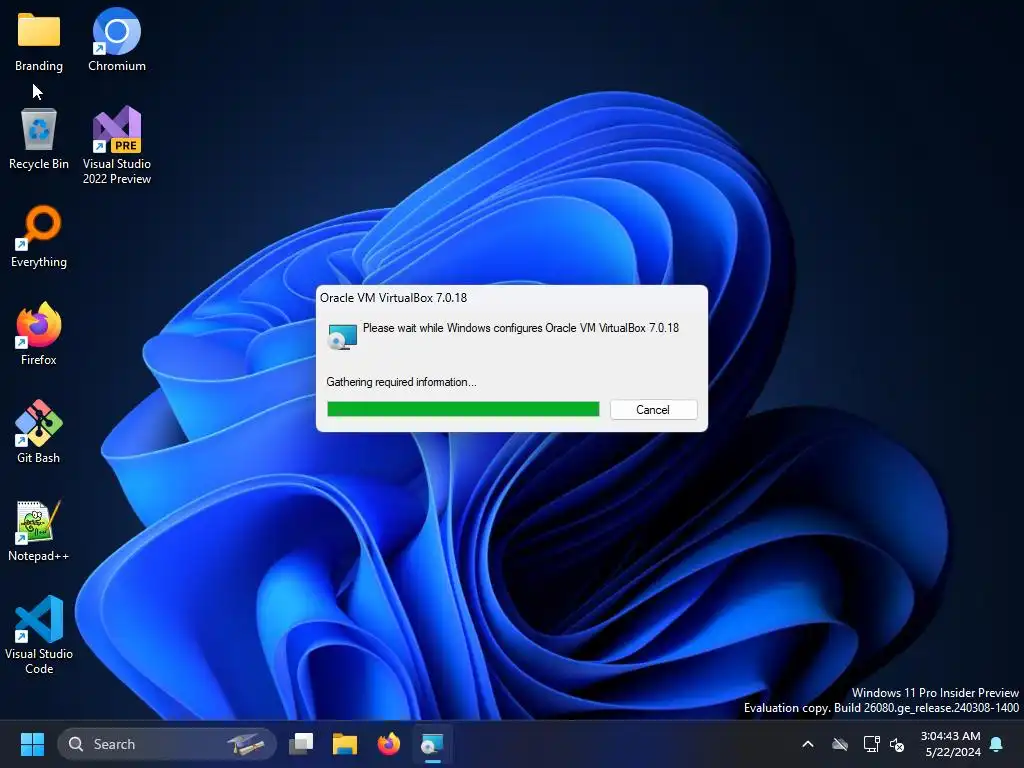1024x768 pixels.
Task: Click the graduation cap search highlight icon
Action: [x=246, y=744]
